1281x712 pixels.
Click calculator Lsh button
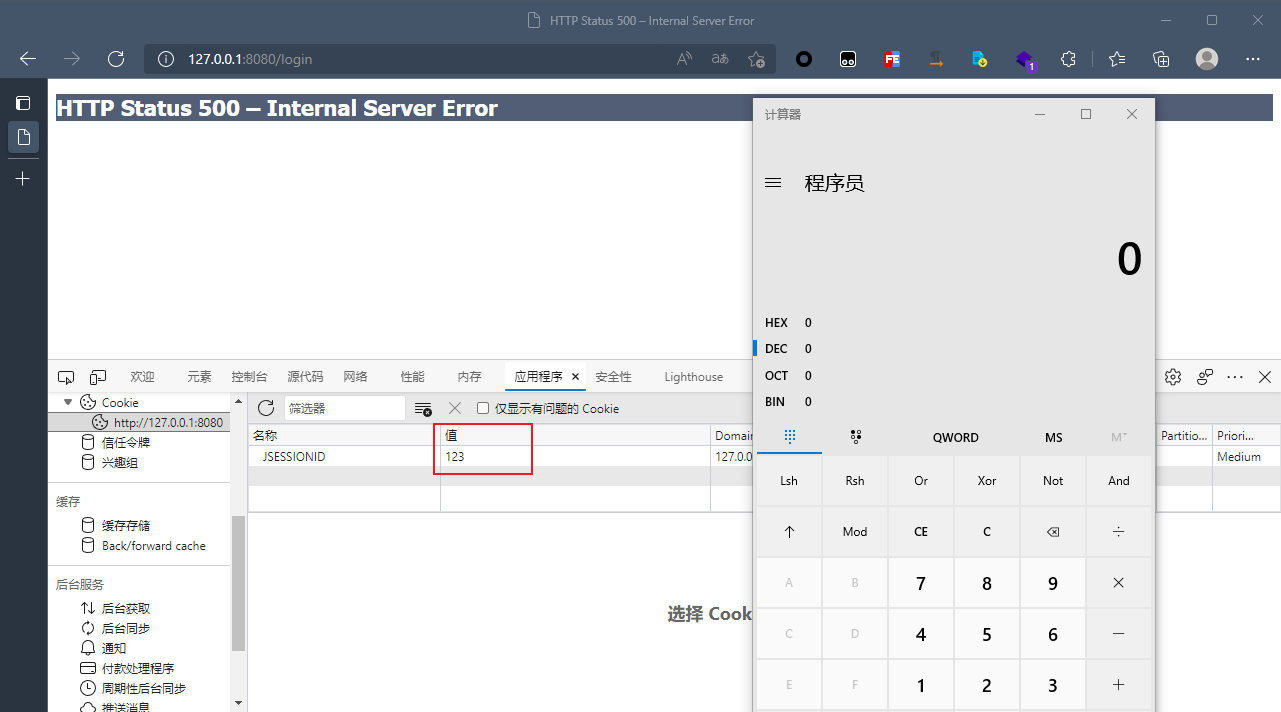coord(789,481)
